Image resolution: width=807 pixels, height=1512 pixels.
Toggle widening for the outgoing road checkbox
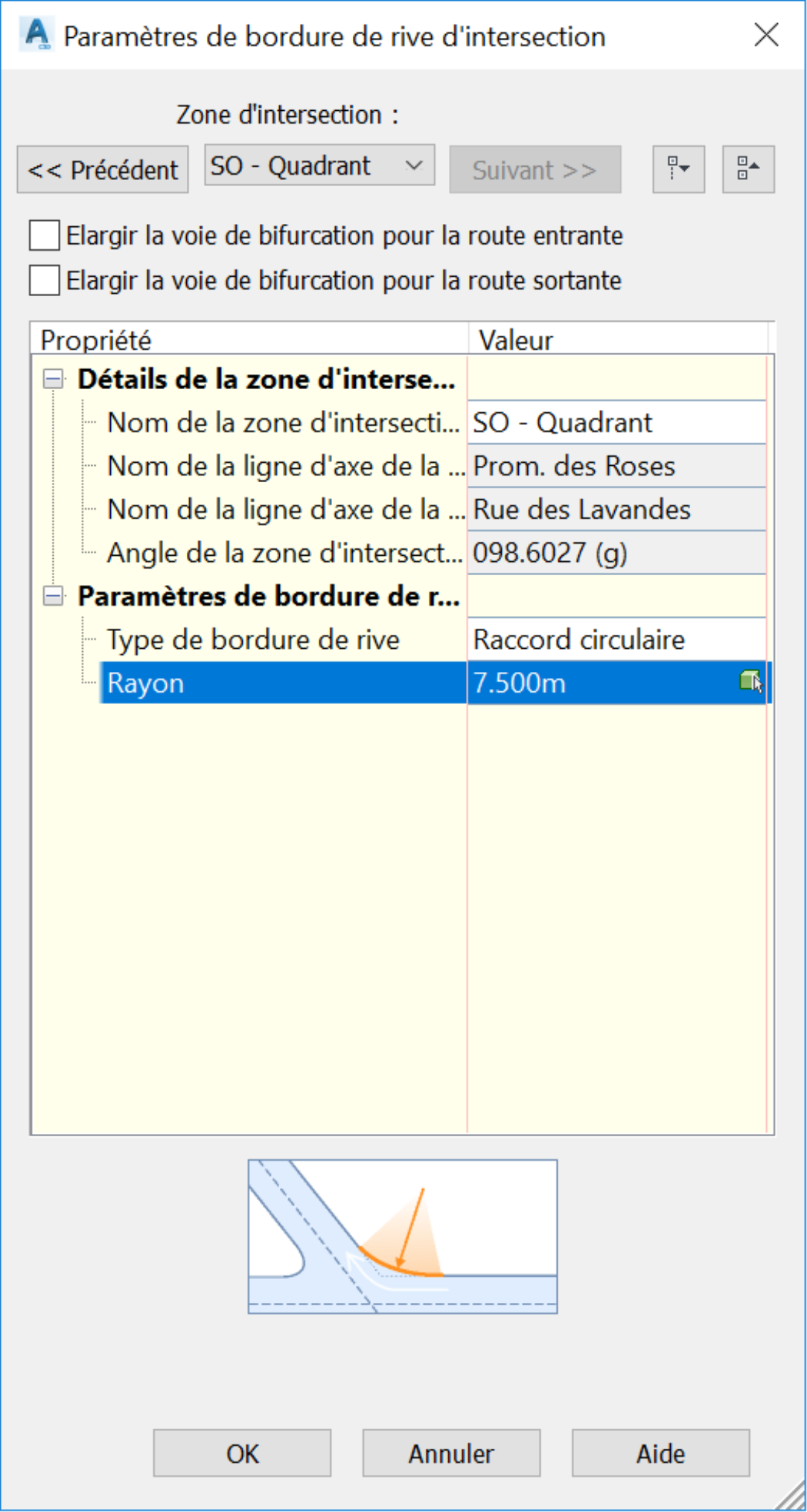coord(45,281)
